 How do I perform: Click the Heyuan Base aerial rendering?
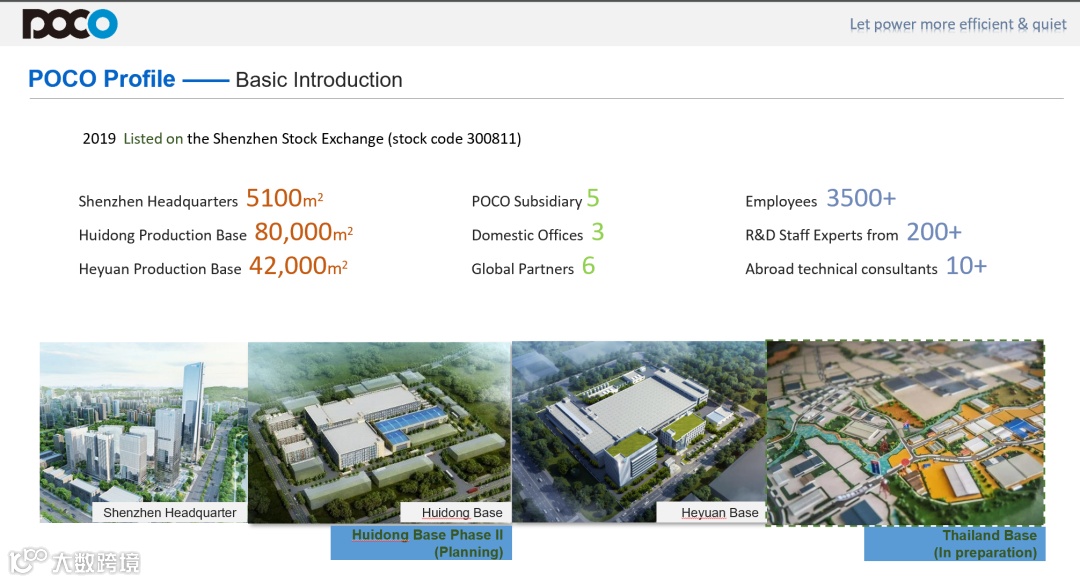click(638, 432)
